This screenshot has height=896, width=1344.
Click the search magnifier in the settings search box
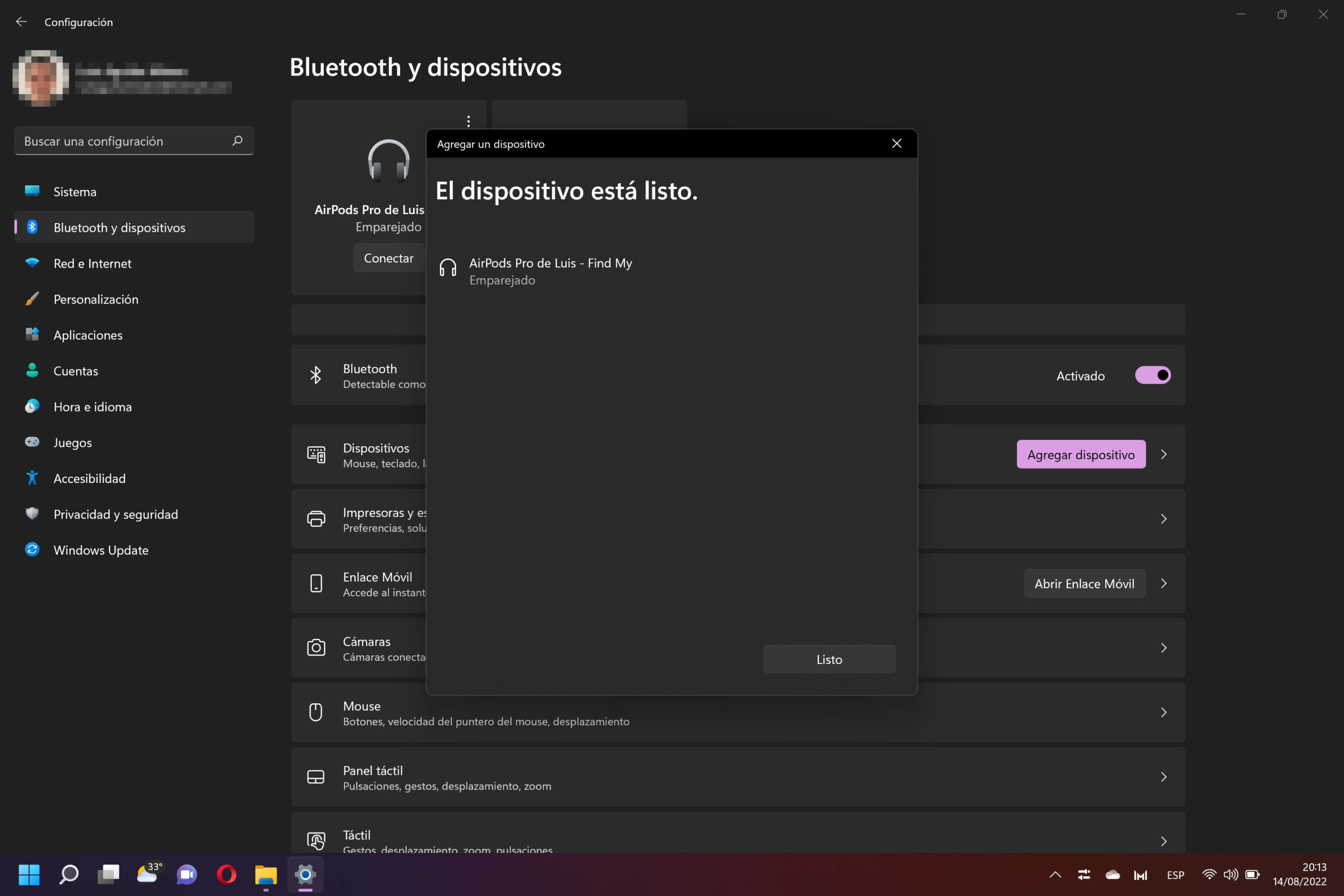coord(238,141)
